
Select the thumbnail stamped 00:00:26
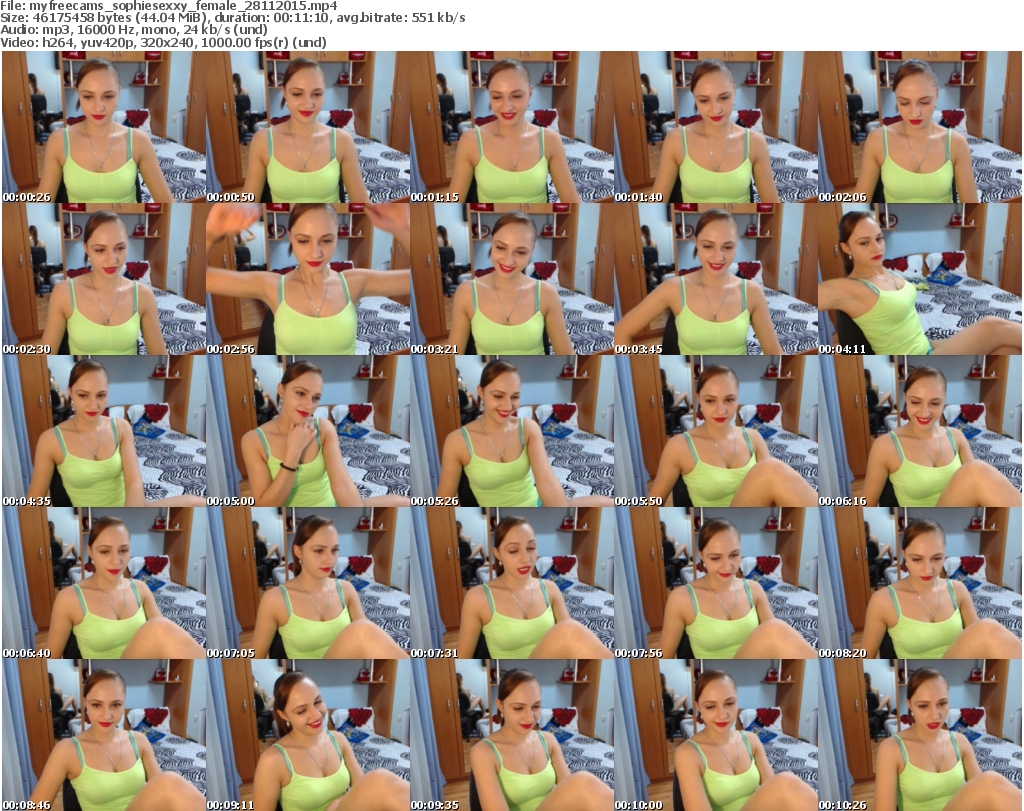pos(104,127)
